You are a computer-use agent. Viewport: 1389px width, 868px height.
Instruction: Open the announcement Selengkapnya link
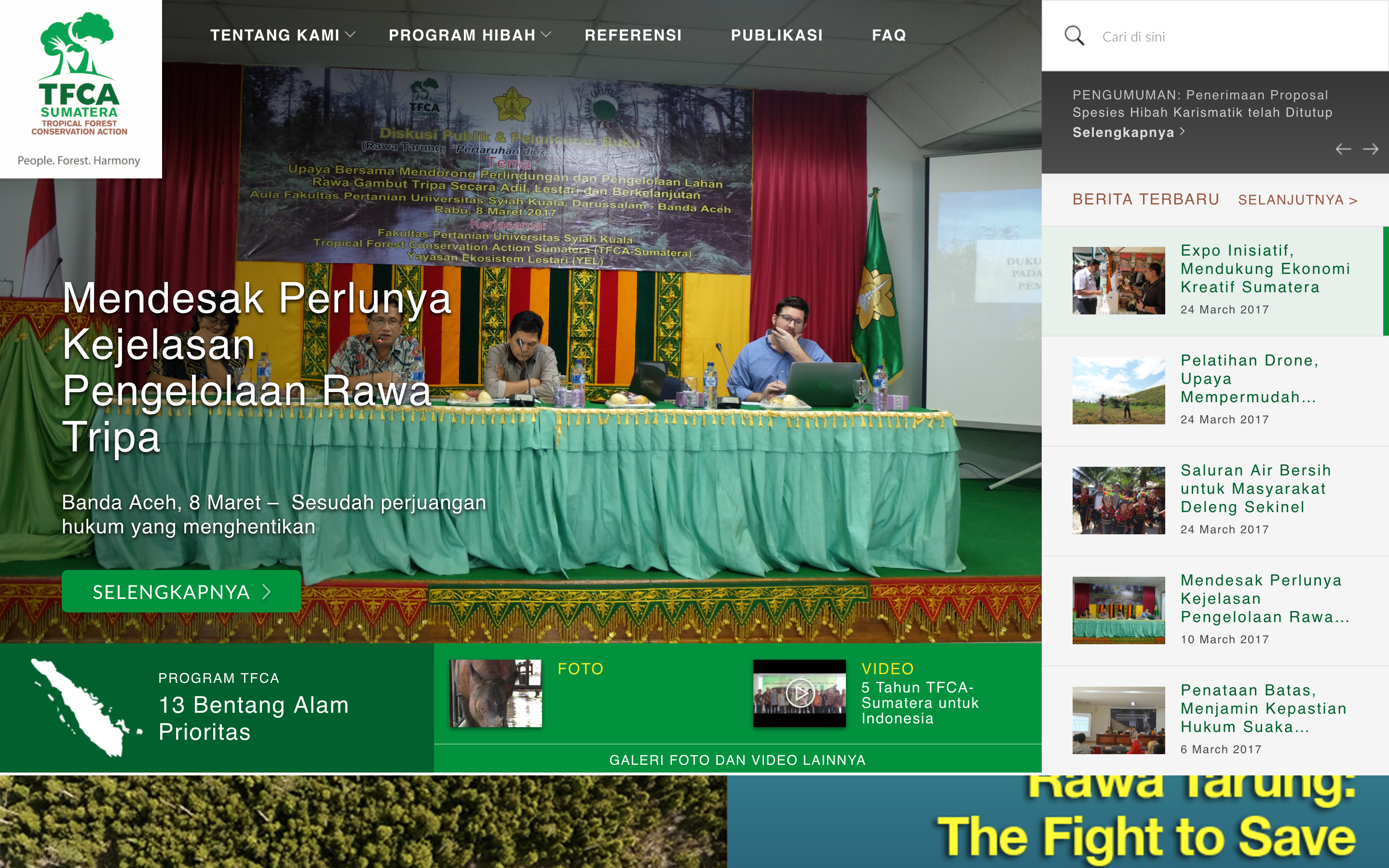1129,132
